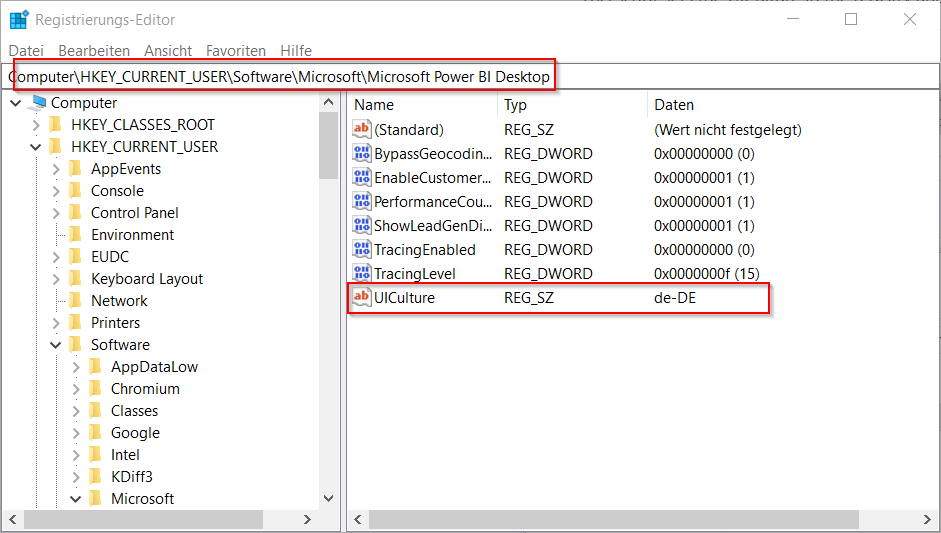The height and width of the screenshot is (533, 941).
Task: Click the HKEY_CLASSES_ROOT folder icon
Action: 56,125
